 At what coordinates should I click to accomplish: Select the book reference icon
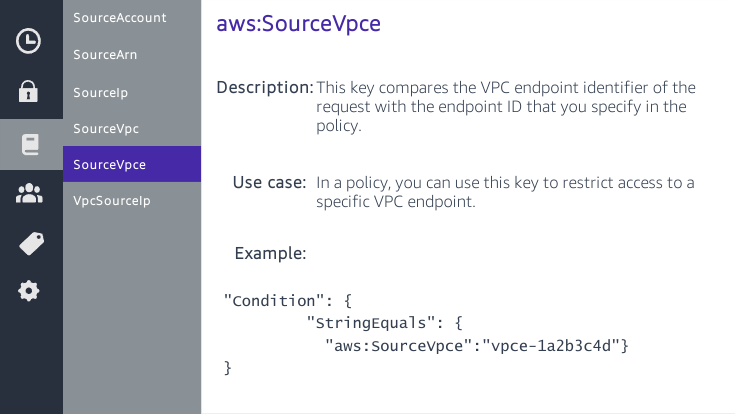[x=29, y=144]
